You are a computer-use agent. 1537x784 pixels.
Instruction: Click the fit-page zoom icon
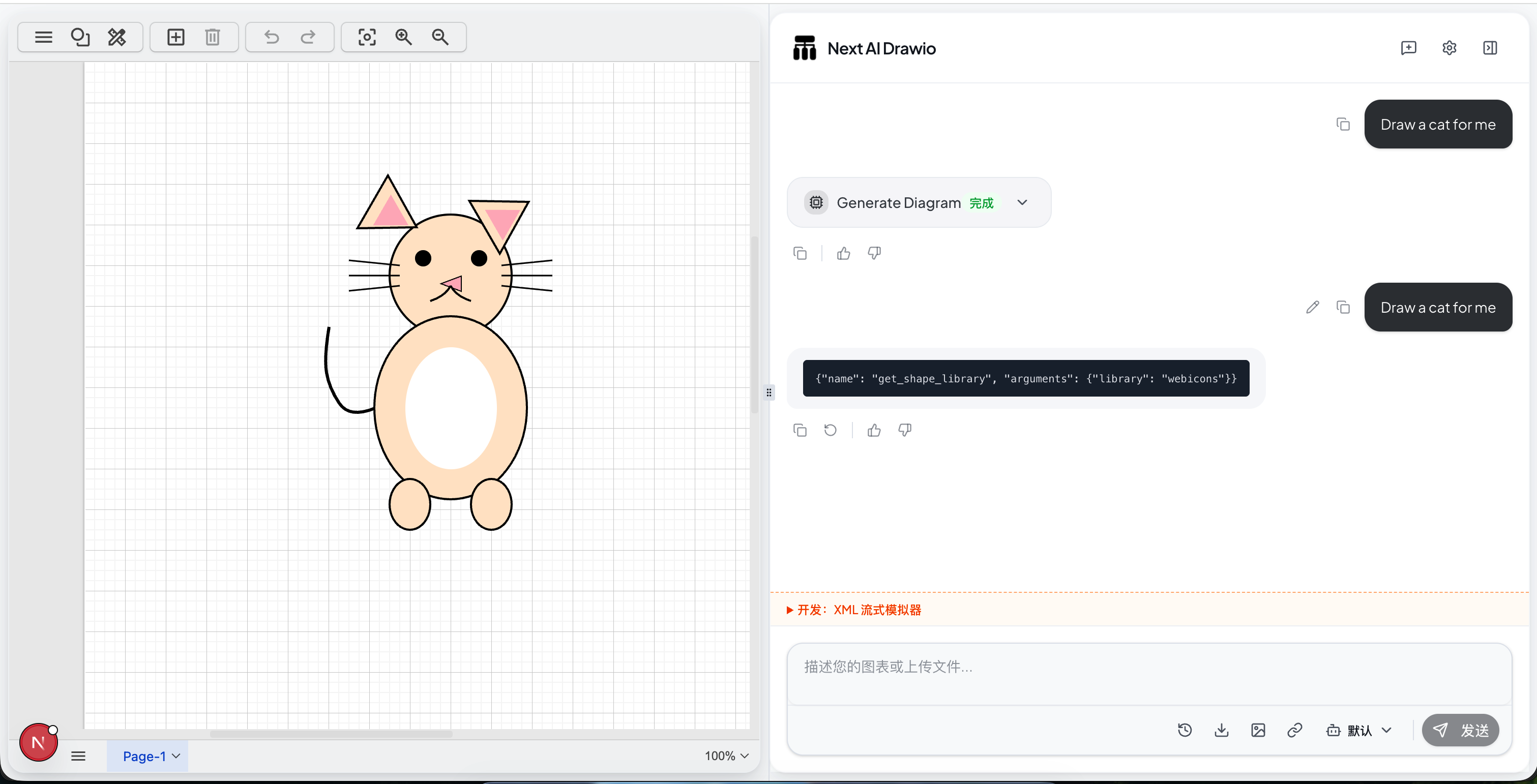tap(367, 37)
